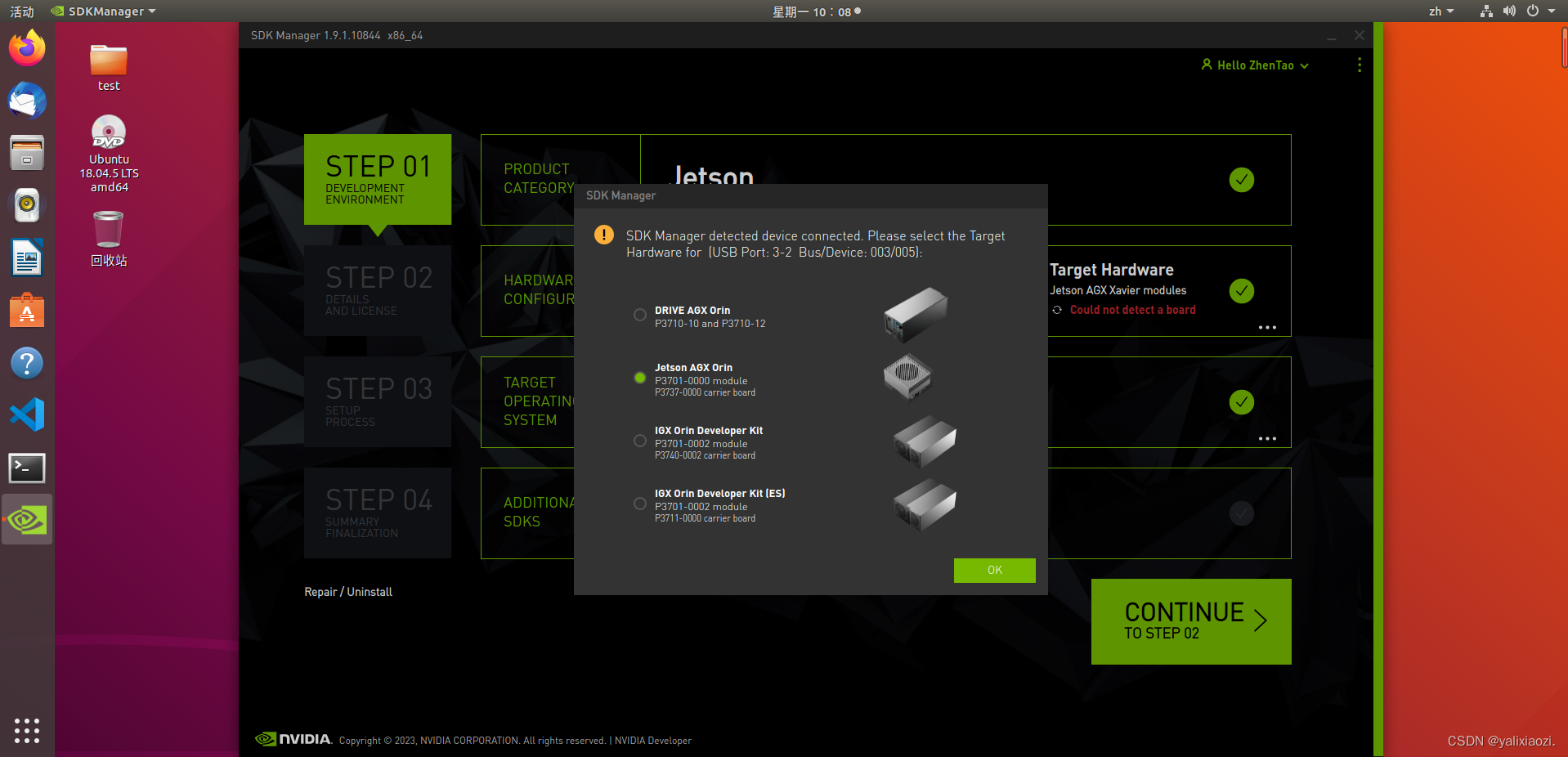Click Repair / Uninstall
The image size is (1568, 757).
[x=347, y=591]
